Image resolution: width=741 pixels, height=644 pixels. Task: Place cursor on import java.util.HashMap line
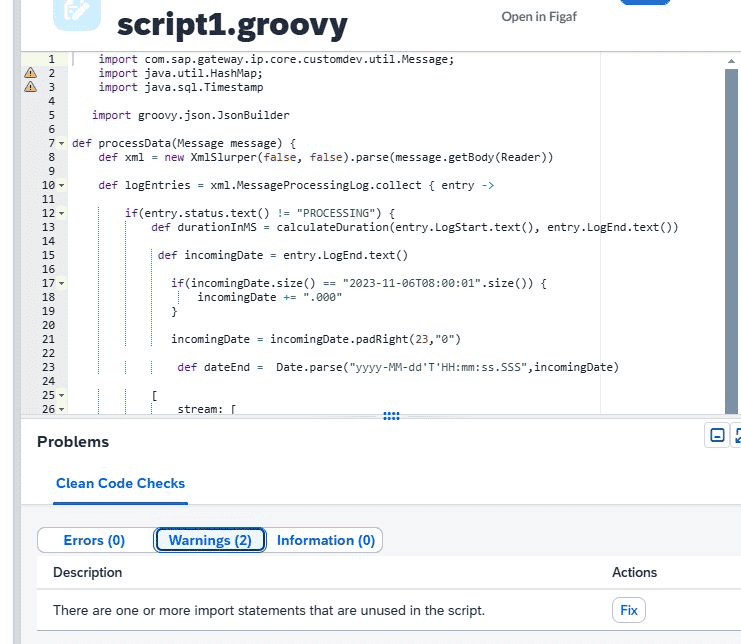click(x=180, y=73)
